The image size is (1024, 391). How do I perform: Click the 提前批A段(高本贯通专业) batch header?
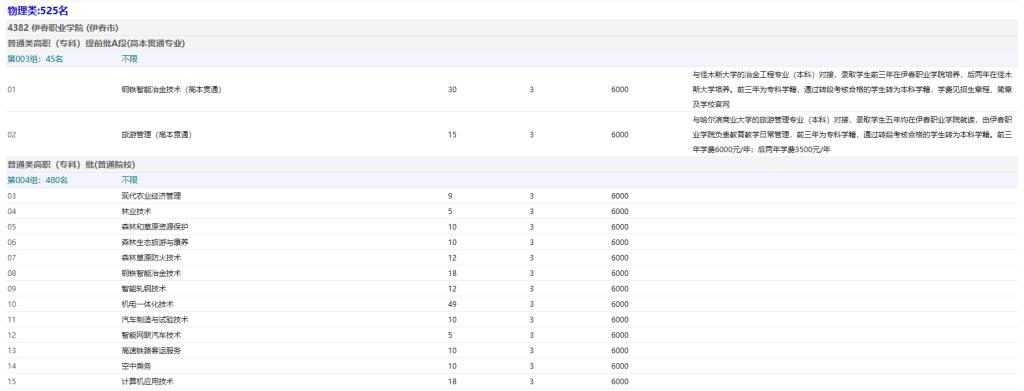pos(96,43)
